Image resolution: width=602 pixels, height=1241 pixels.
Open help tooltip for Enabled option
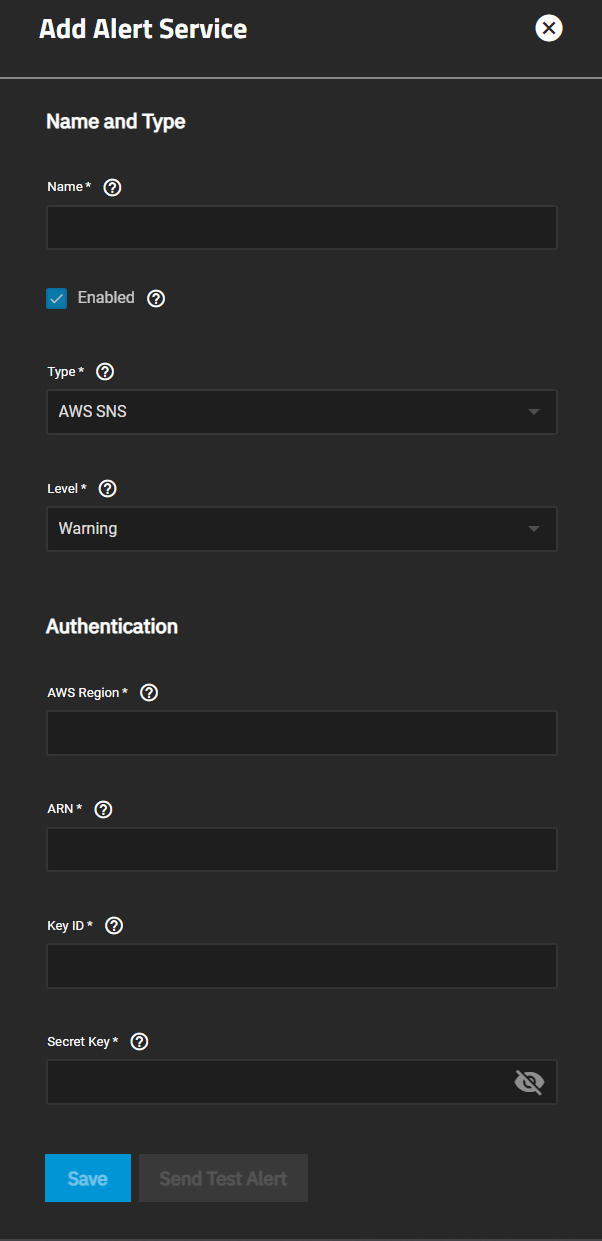point(156,298)
